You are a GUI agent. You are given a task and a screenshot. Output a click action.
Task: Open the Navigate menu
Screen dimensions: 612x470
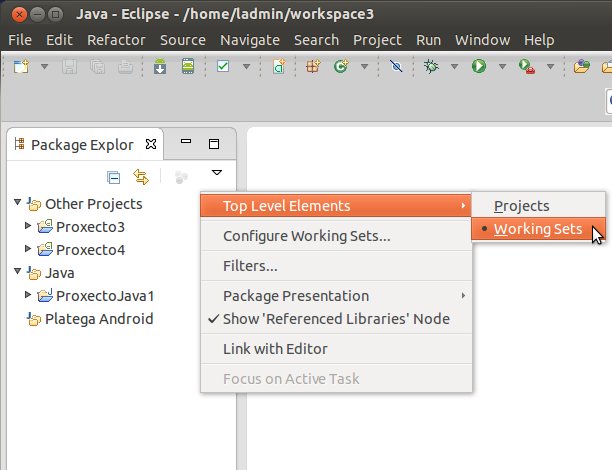pos(250,40)
